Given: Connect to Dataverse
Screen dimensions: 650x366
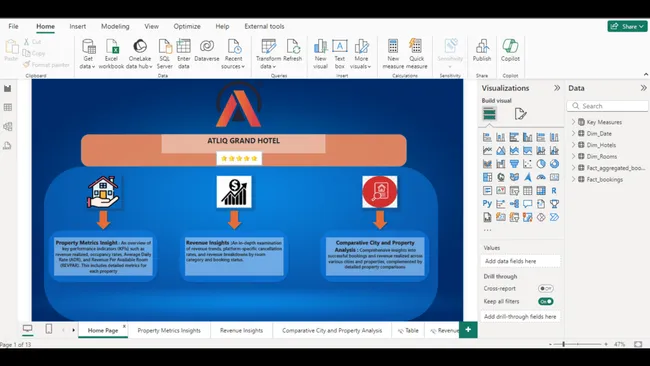Looking at the screenshot, I should point(206,51).
